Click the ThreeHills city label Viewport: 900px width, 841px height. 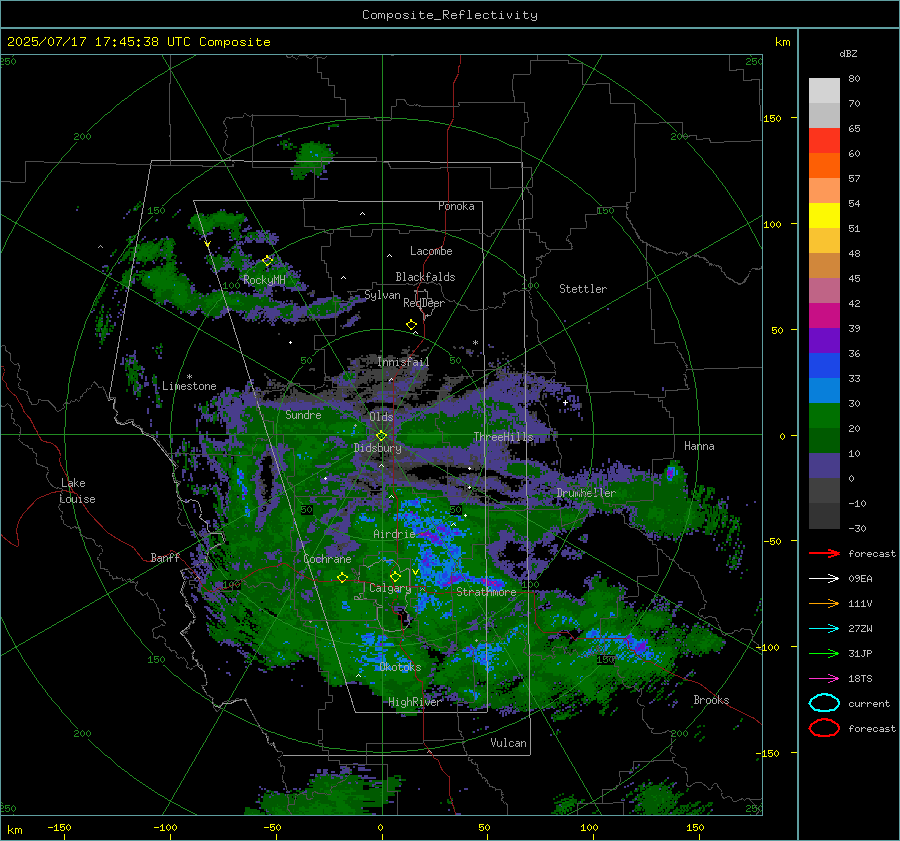point(503,437)
